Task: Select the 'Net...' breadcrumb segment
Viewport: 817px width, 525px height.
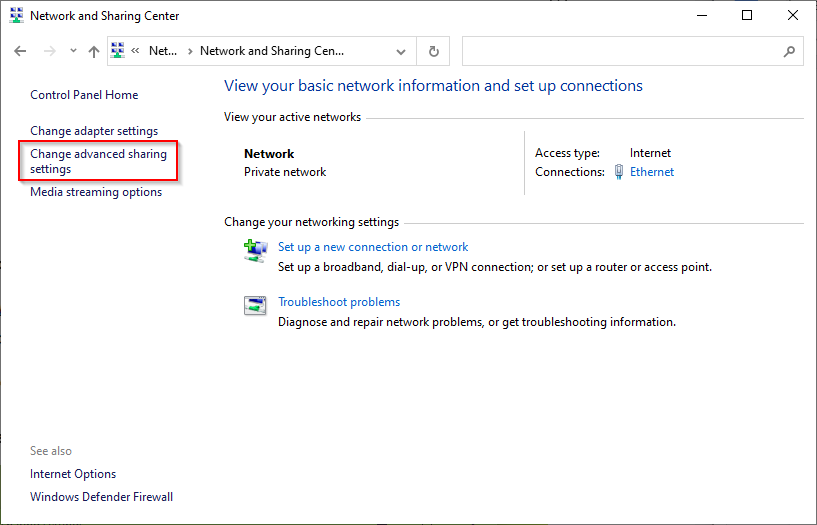Action: [162, 51]
